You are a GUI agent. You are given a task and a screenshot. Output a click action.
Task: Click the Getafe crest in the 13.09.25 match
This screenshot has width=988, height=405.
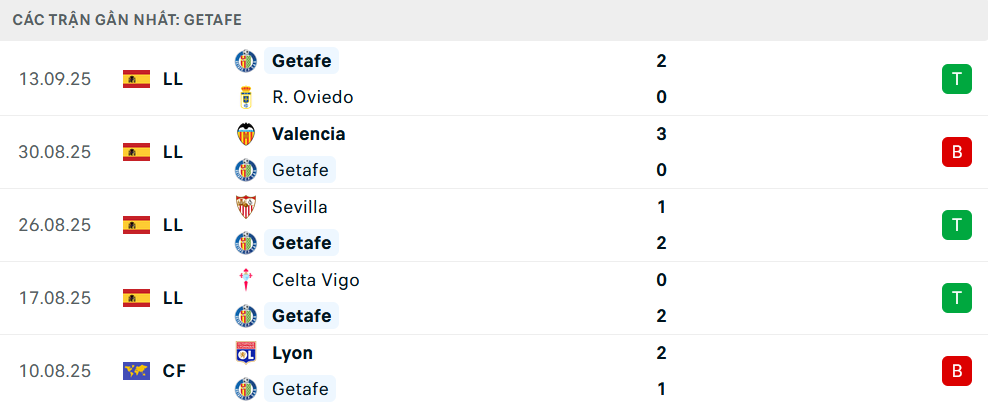click(245, 61)
